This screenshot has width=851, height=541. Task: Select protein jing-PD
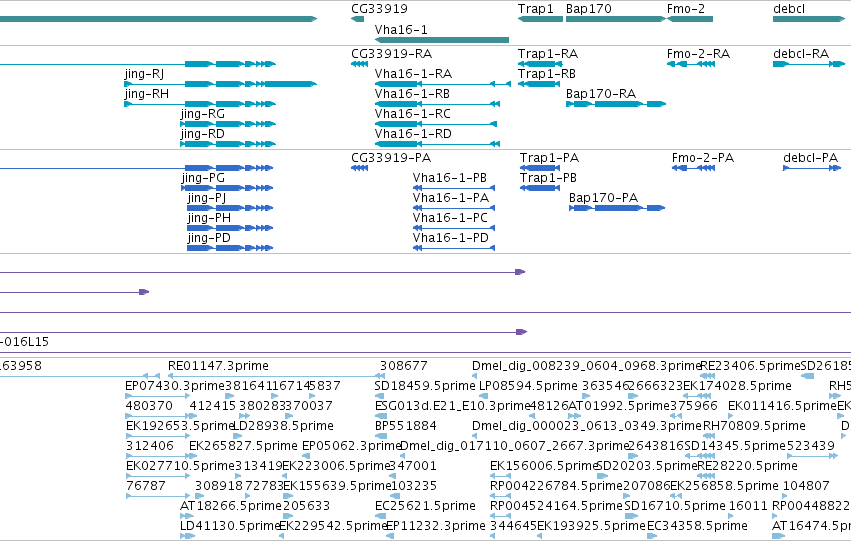[209, 238]
